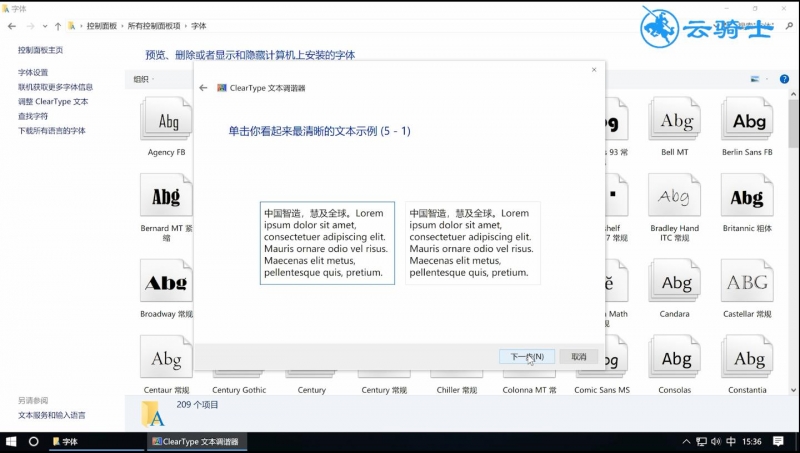Screen dimensions: 800x453
Task: Expand the view options dropdown arrow
Action: pyautogui.click(x=766, y=79)
